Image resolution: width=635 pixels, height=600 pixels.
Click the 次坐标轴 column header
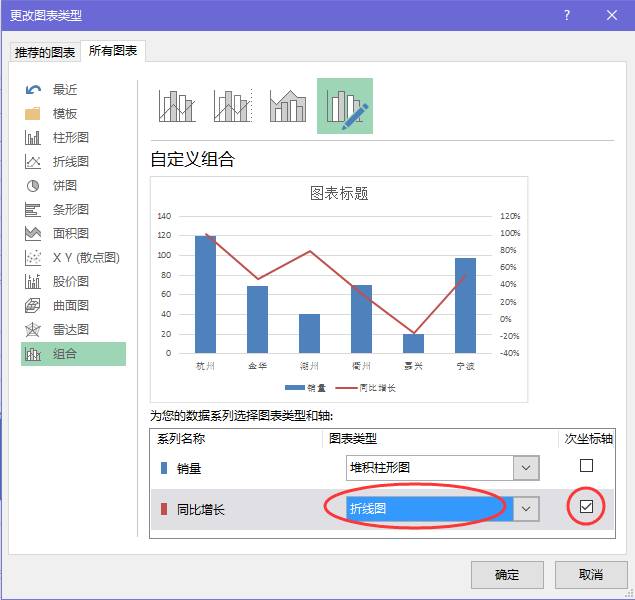[x=588, y=439]
